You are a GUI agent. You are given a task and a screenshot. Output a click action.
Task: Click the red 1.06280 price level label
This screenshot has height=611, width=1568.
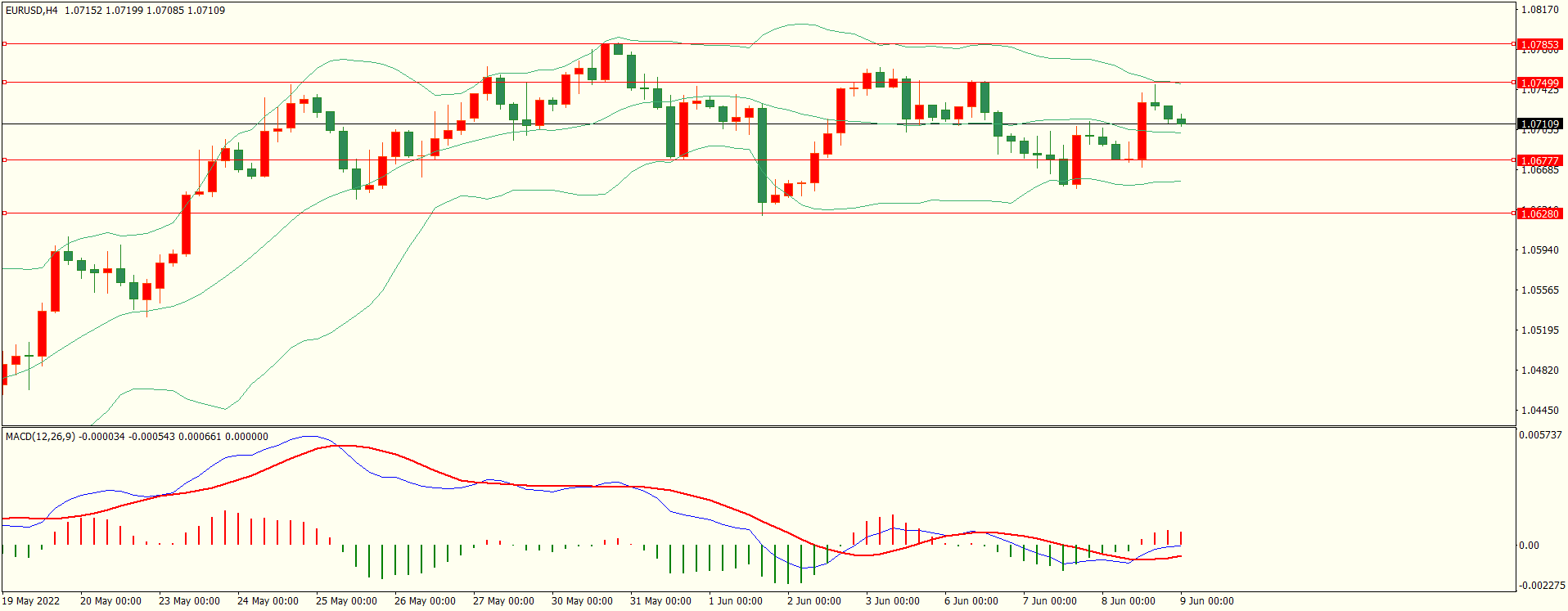[1539, 213]
